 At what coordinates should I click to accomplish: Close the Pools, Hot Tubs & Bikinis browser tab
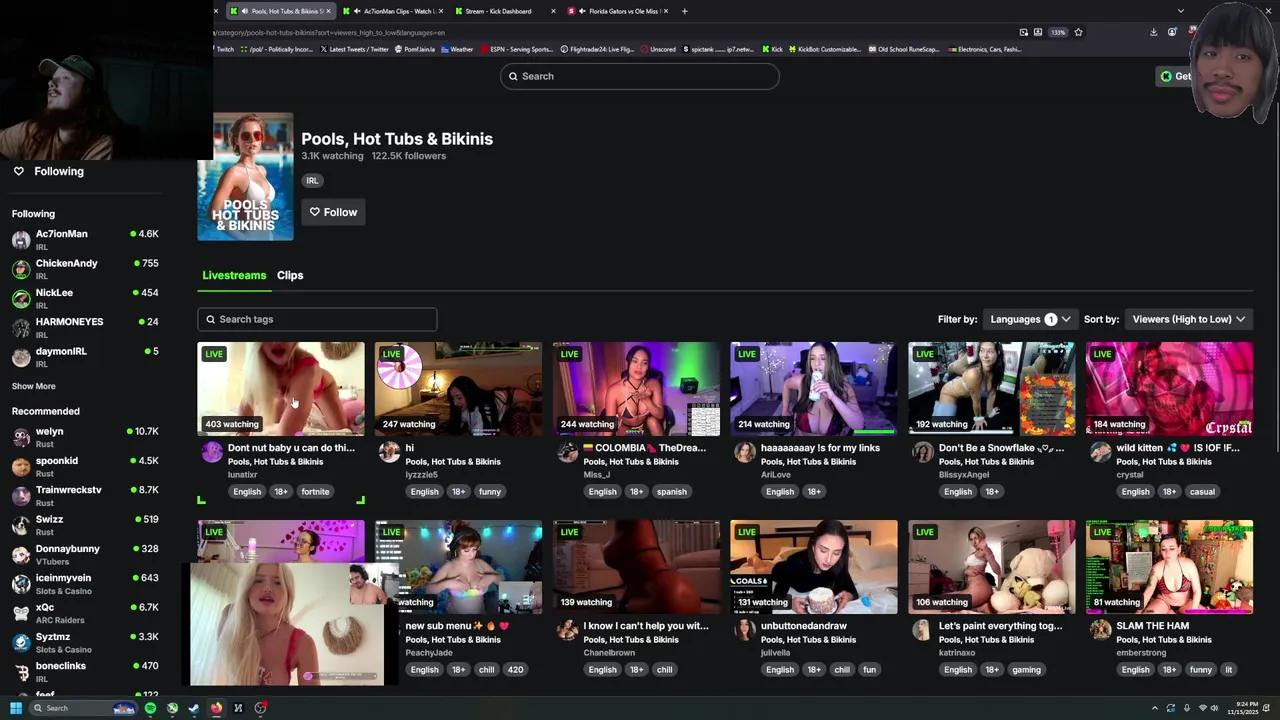click(328, 11)
